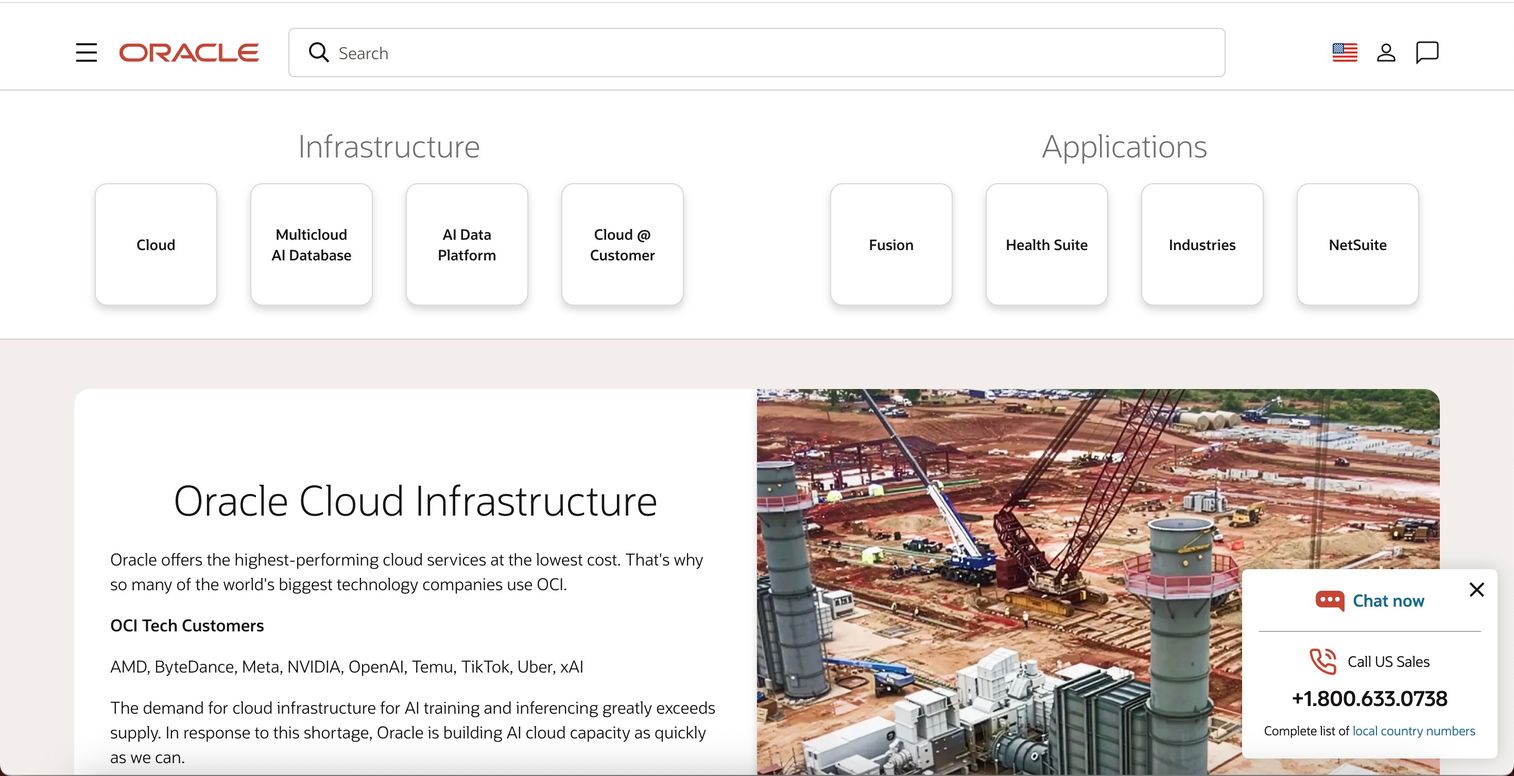Click the Infrastructure section heading

point(389,147)
